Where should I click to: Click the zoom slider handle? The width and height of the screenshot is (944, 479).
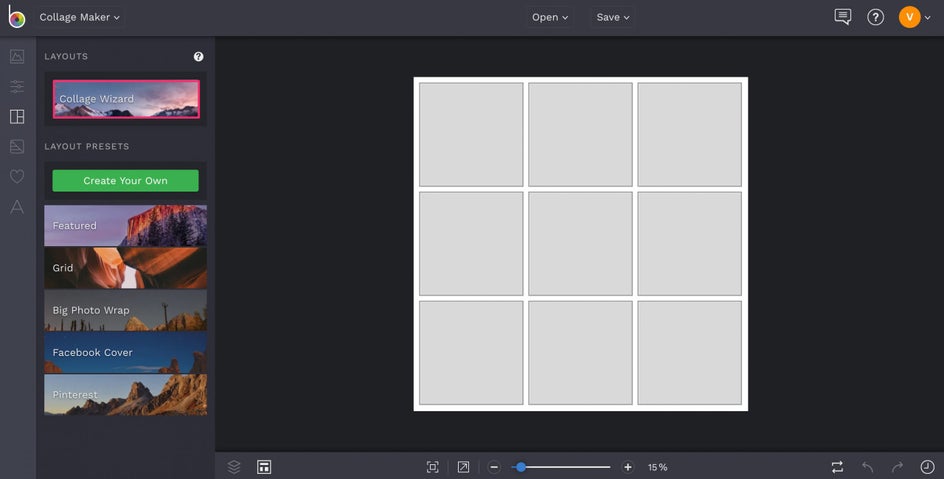(x=521, y=467)
